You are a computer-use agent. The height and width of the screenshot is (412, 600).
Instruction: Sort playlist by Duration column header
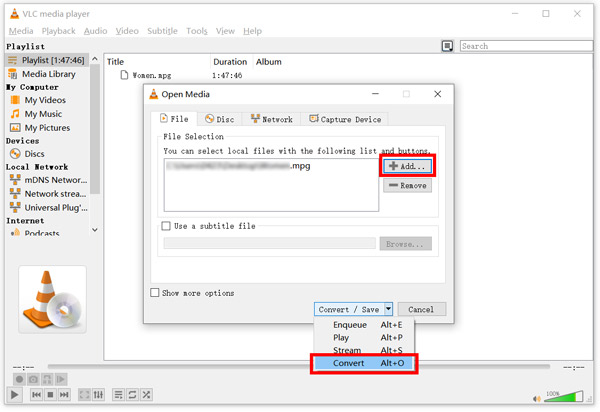(230, 62)
